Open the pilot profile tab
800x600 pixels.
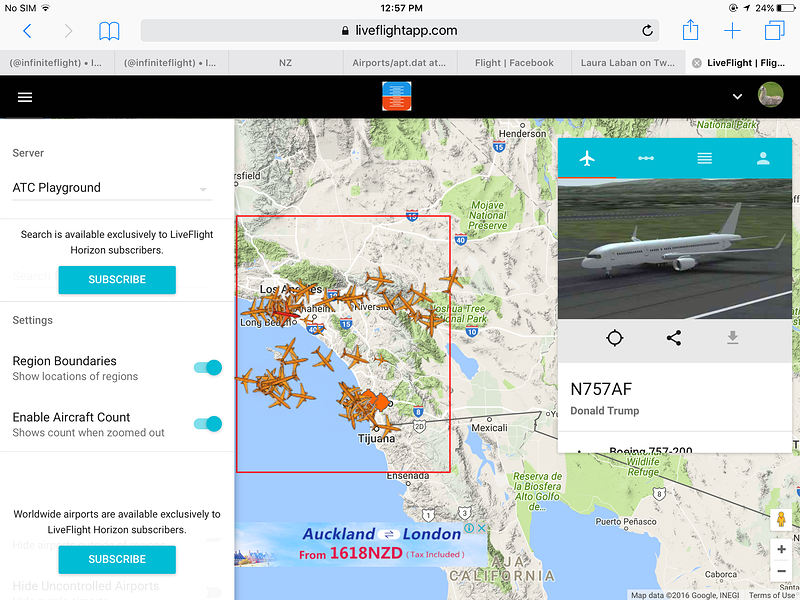pyautogui.click(x=763, y=158)
